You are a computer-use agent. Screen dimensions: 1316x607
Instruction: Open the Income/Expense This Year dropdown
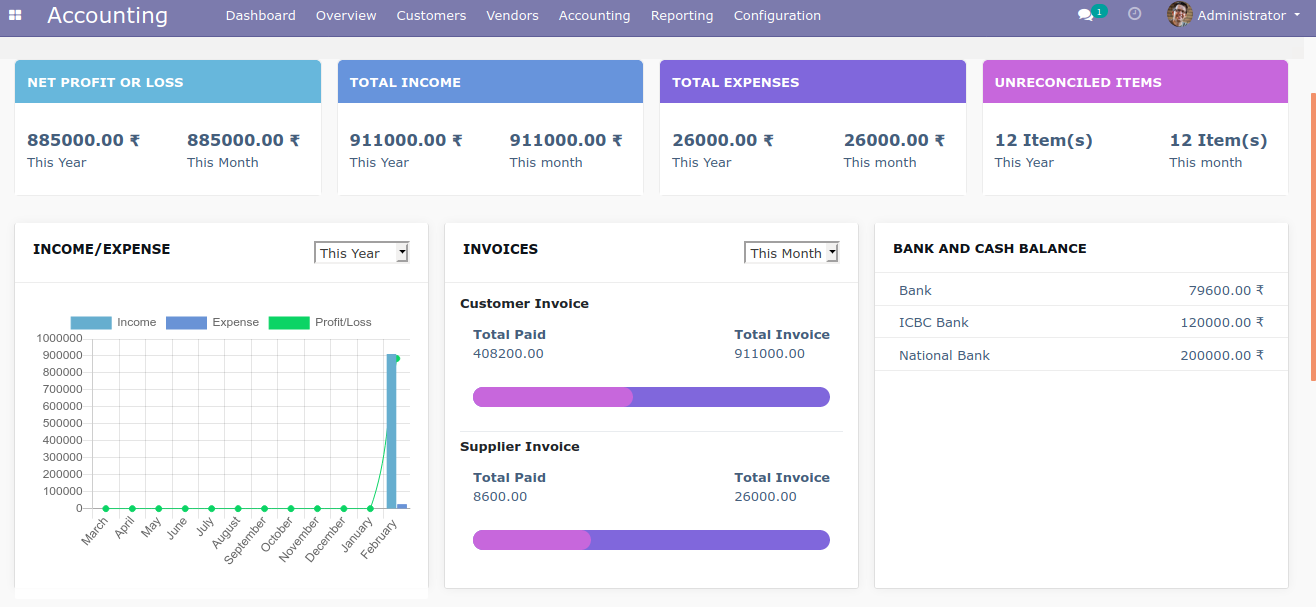coord(361,253)
